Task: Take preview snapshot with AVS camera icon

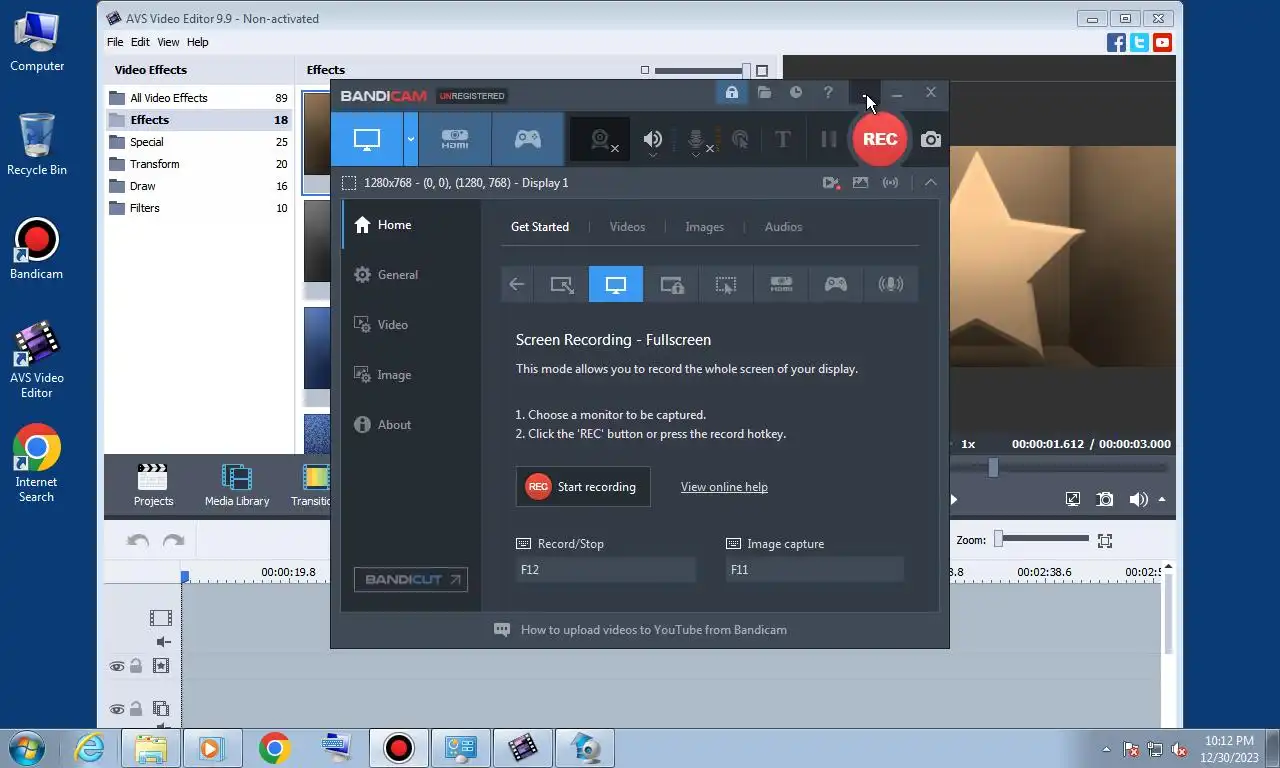Action: tap(1105, 499)
